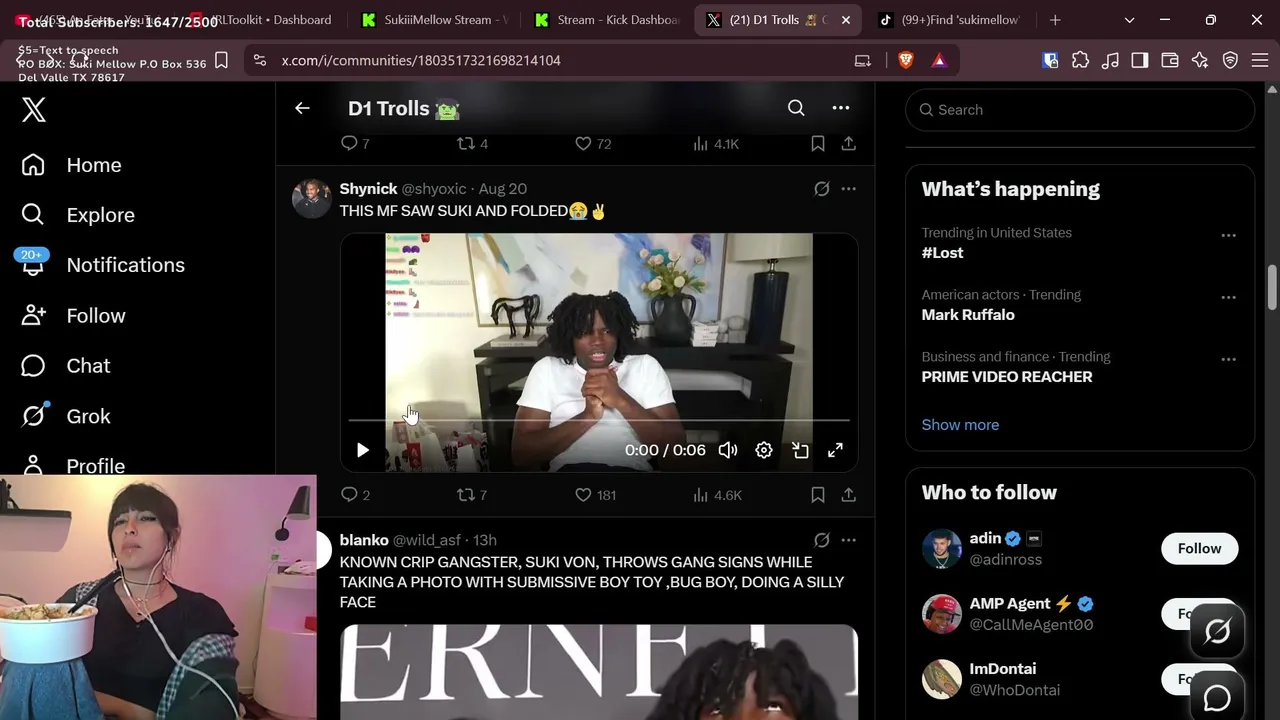This screenshot has width=1280, height=720.
Task: Toggle the browser sidebar panel
Action: (1140, 61)
